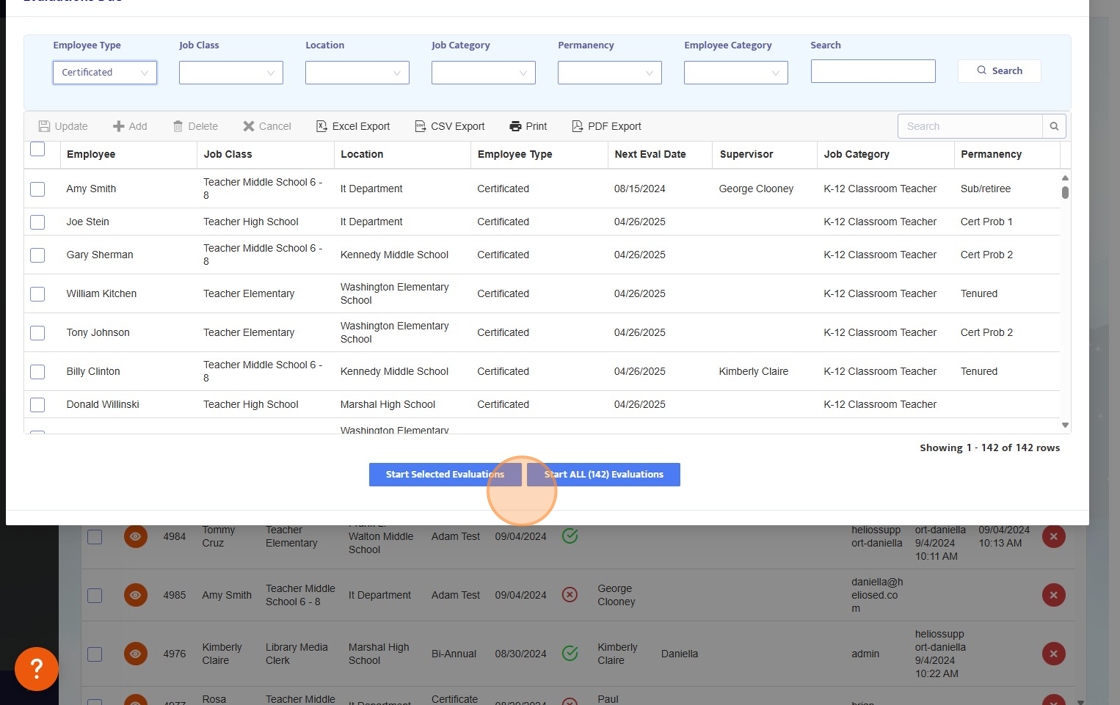Export grid with PDF Export

pyautogui.click(x=606, y=126)
